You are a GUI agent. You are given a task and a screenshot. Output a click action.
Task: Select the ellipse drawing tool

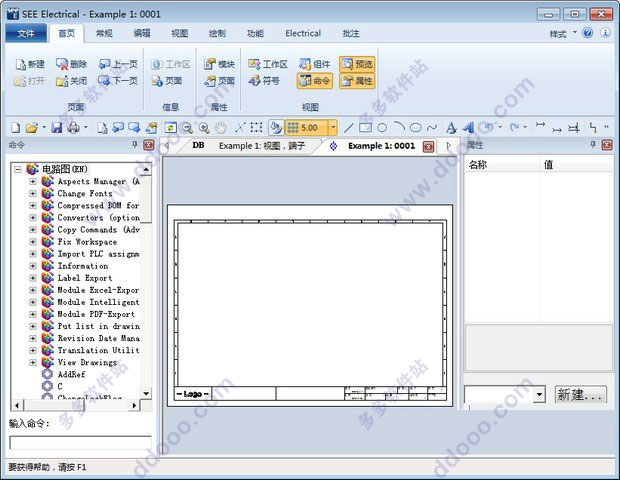(416, 128)
